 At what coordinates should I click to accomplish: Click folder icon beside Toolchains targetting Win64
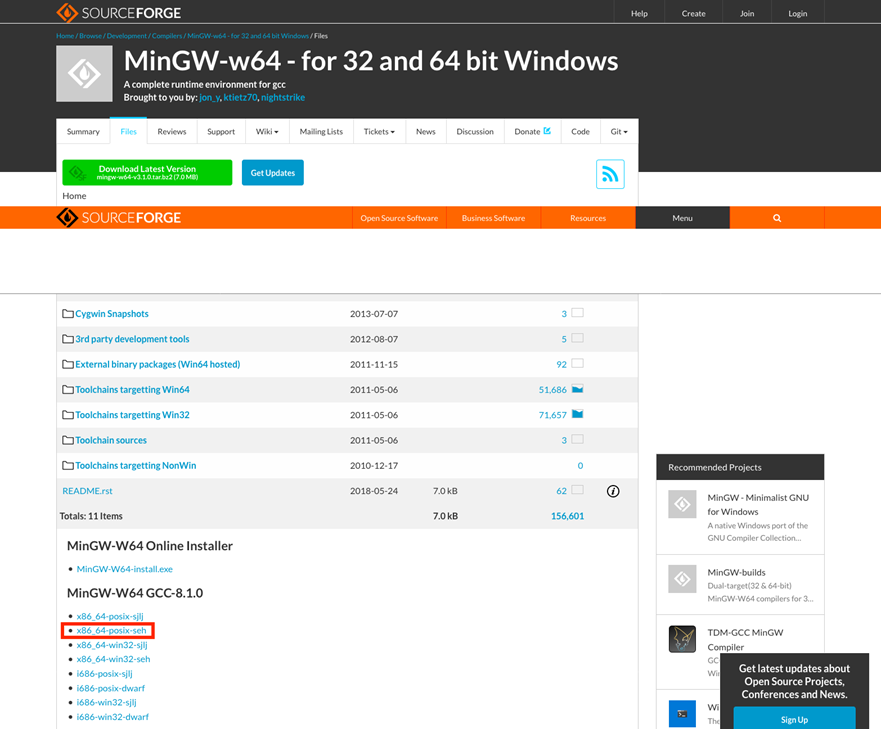click(68, 390)
